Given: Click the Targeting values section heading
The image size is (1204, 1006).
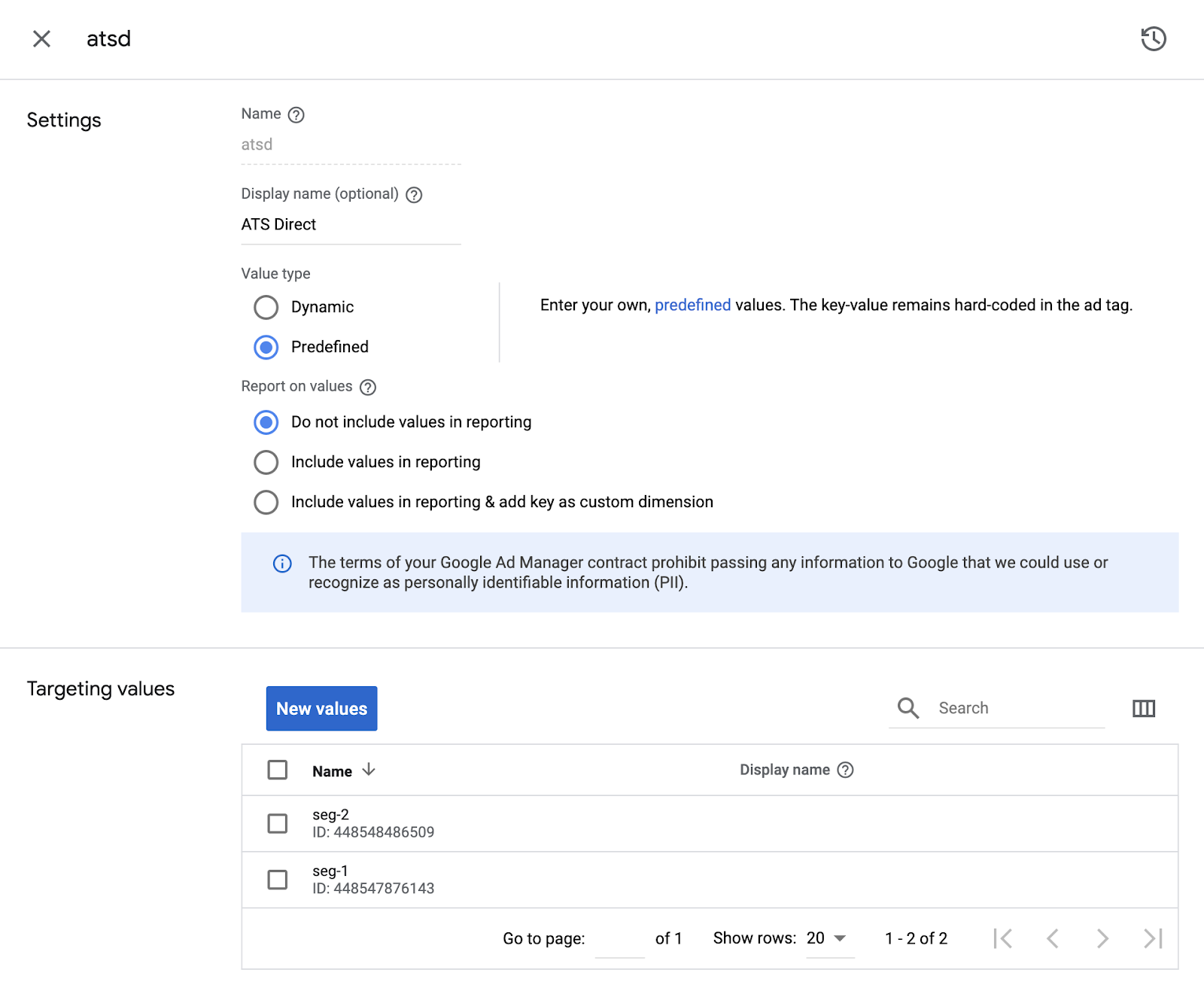Looking at the screenshot, I should pos(101,689).
